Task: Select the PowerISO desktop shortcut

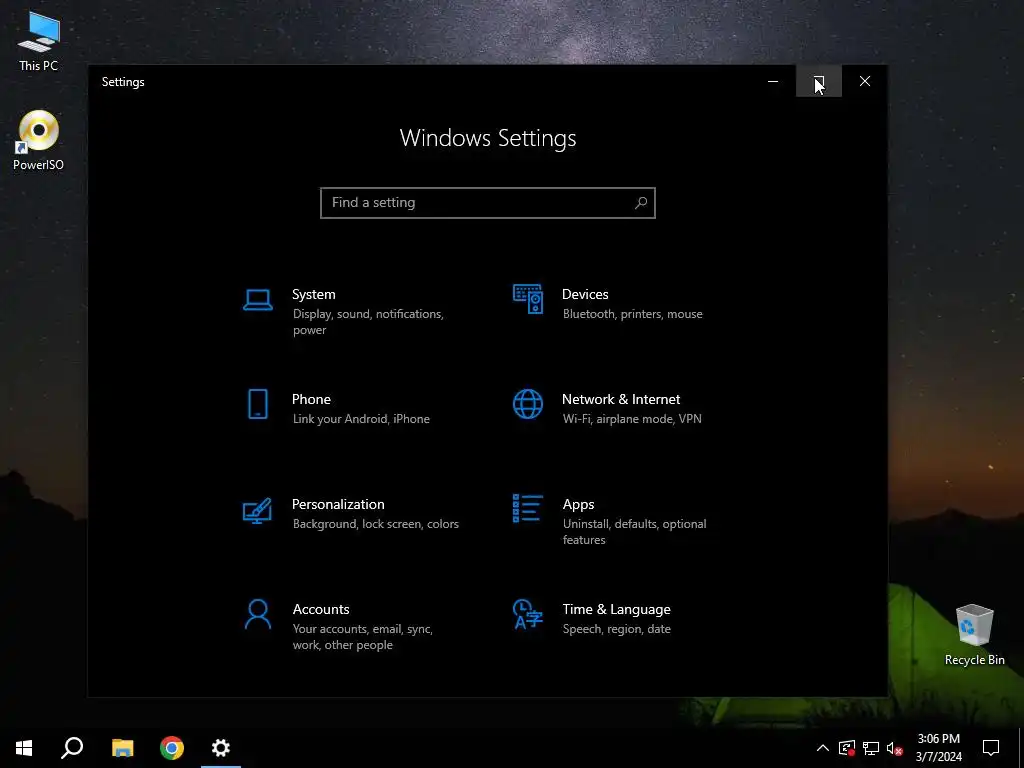Action: [39, 140]
